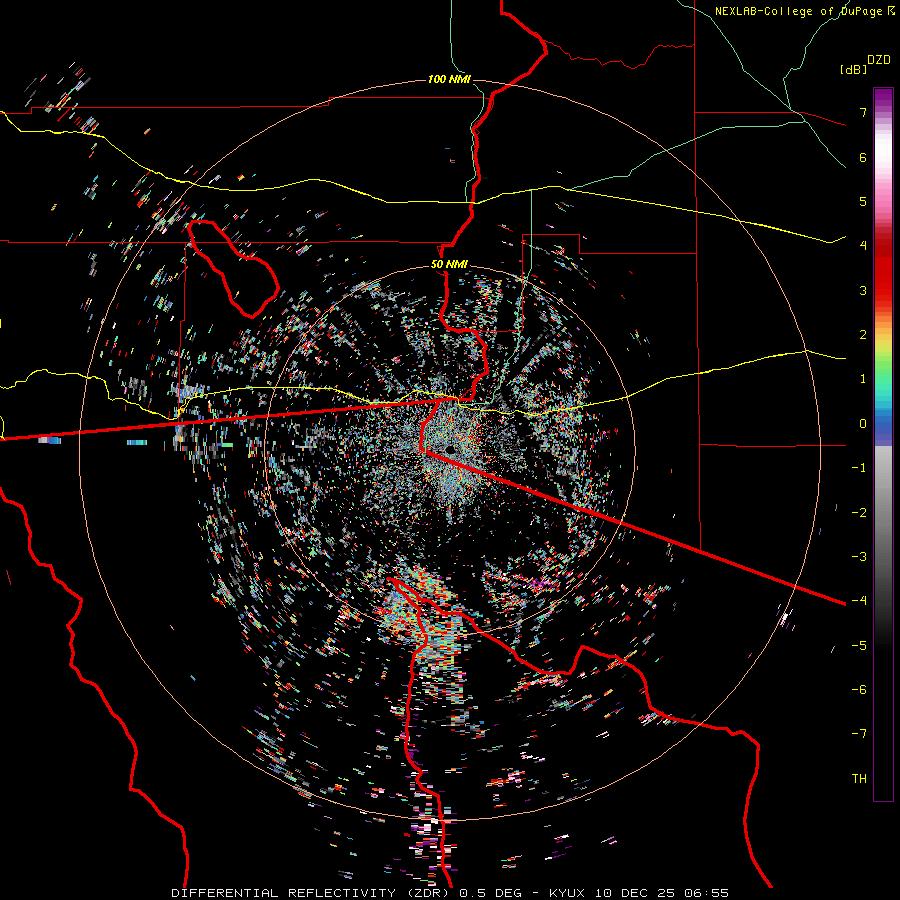Click the -3 scale value
Image resolution: width=900 pixels, height=900 pixels.
[x=859, y=557]
